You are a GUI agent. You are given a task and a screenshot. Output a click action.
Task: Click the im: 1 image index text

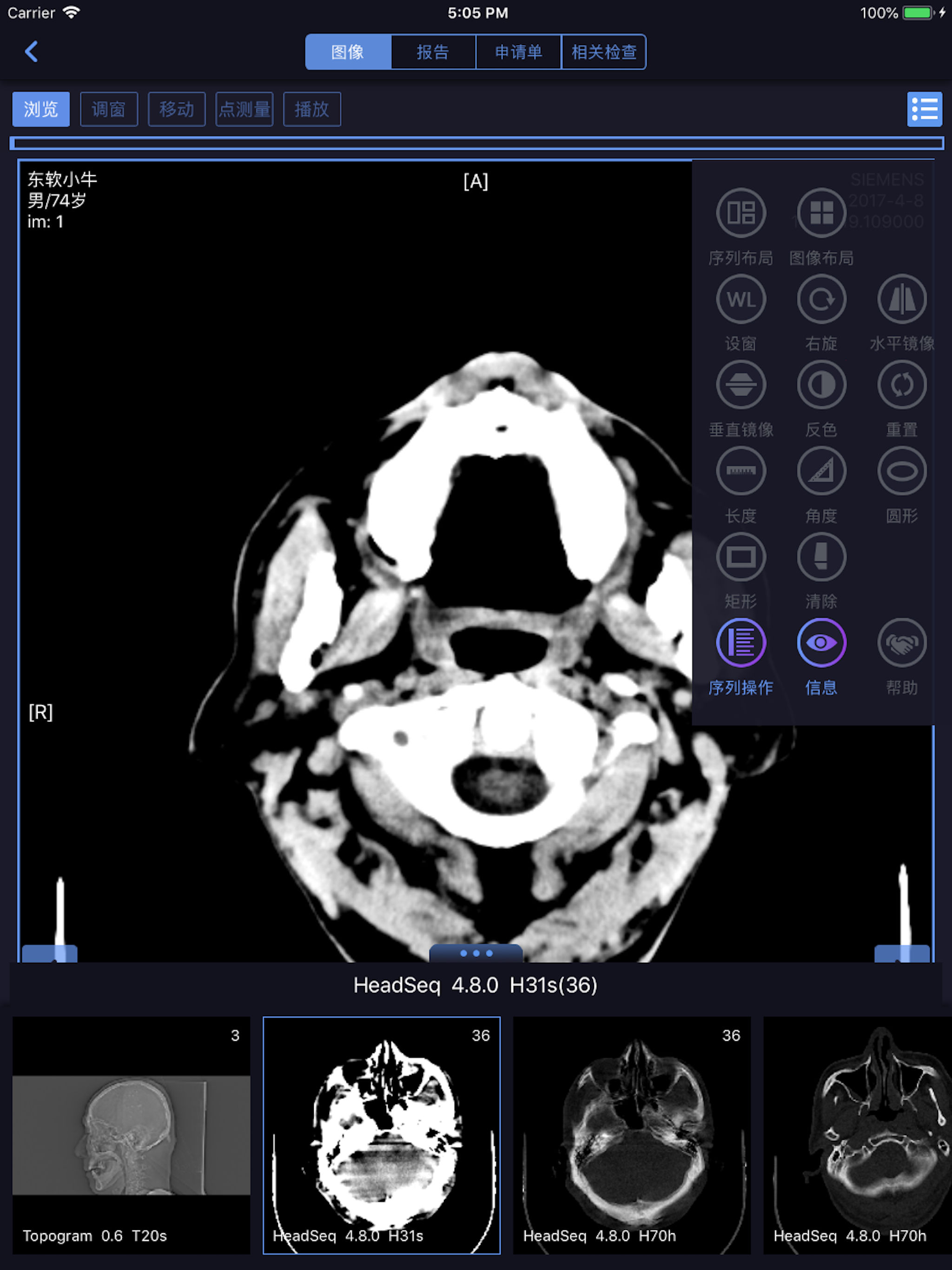coord(46,222)
